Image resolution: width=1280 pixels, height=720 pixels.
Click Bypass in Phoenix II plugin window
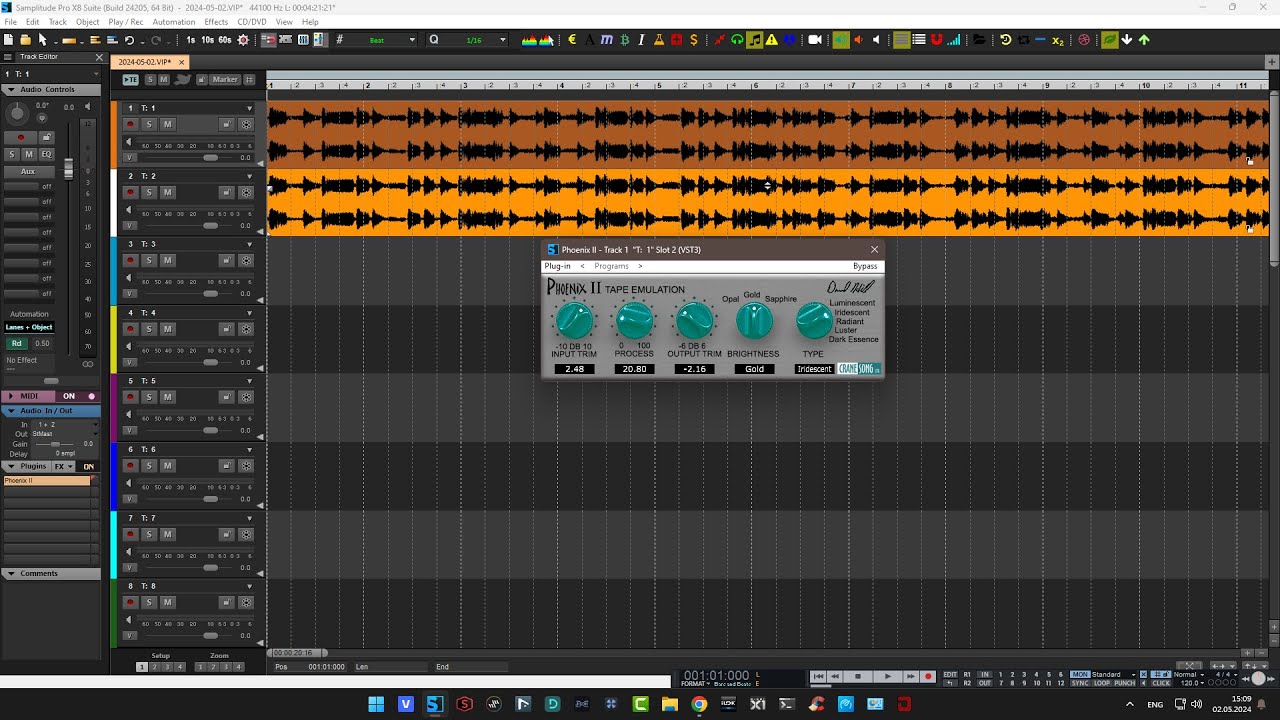click(865, 266)
